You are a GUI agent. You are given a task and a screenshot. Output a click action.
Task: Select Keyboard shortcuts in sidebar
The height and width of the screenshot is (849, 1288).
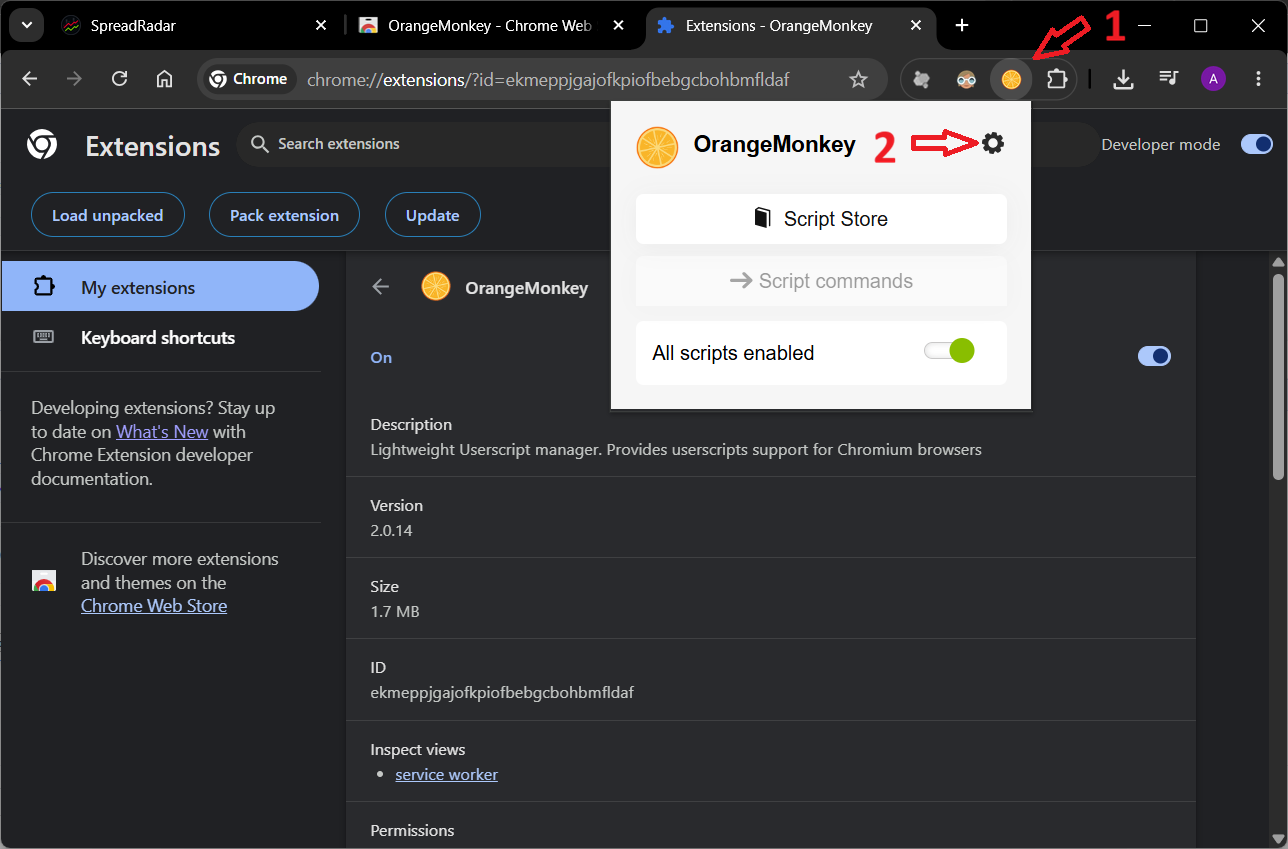160,338
